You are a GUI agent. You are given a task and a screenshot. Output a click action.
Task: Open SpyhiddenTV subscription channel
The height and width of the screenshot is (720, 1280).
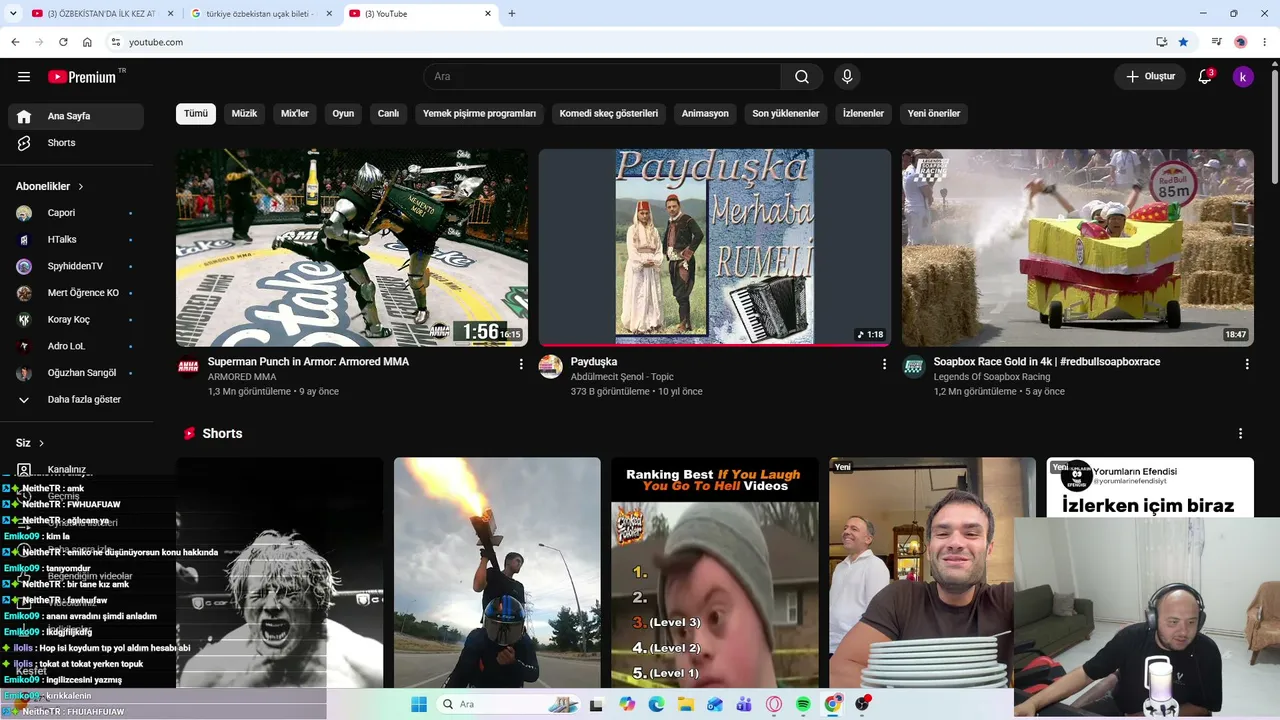(76, 266)
